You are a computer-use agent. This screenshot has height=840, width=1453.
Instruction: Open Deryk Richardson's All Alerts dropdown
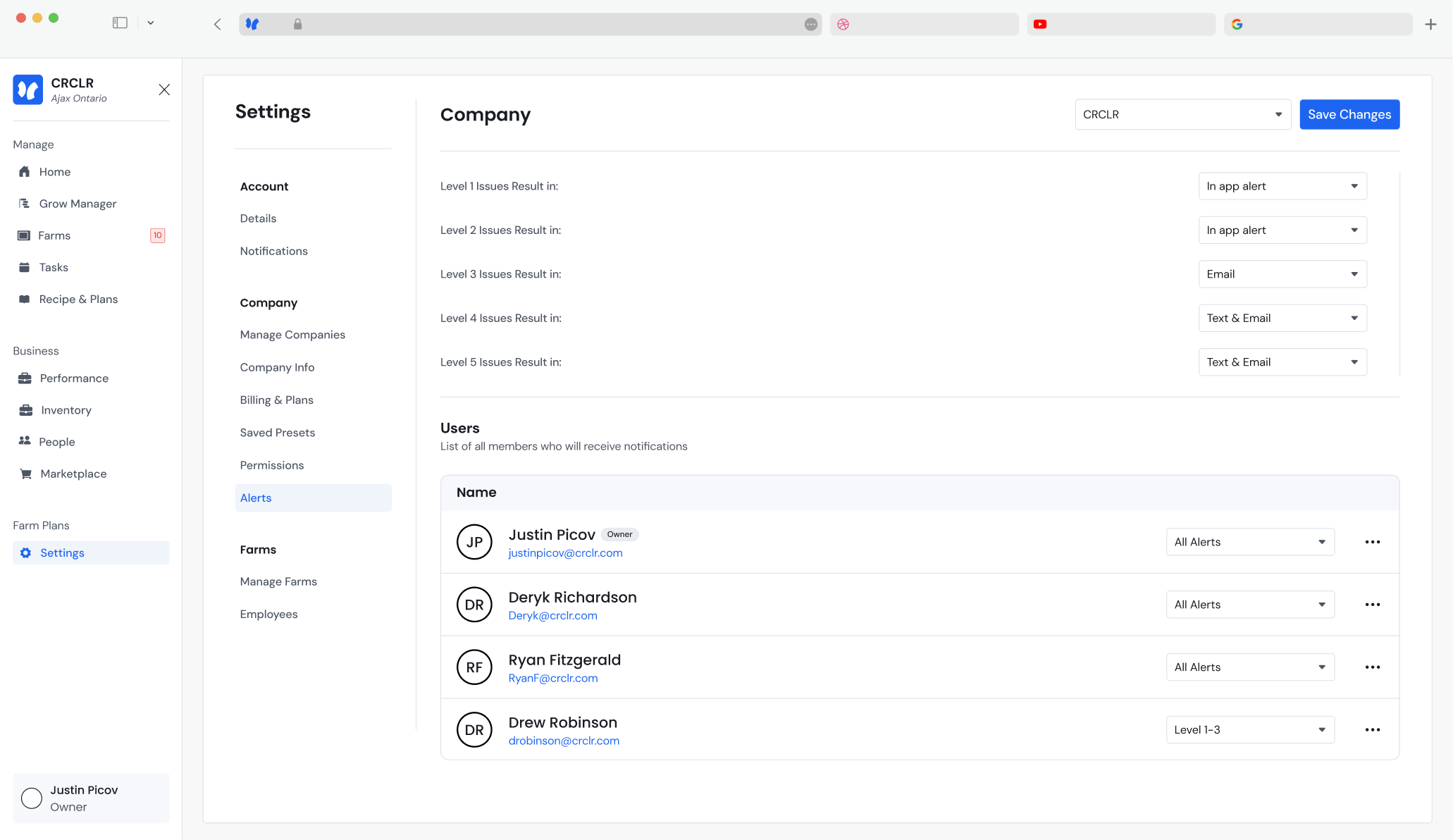(1249, 605)
